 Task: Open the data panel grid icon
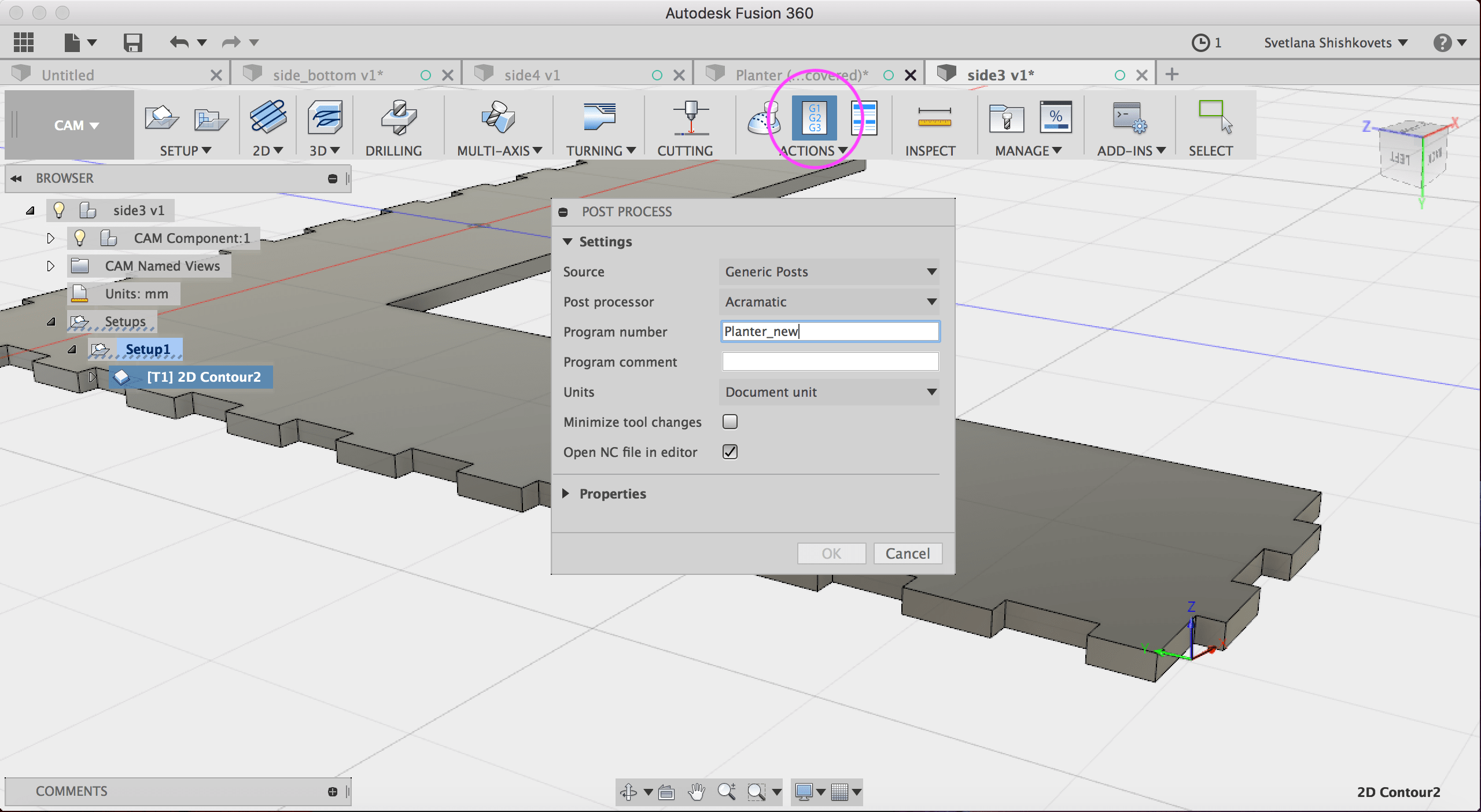tap(24, 42)
